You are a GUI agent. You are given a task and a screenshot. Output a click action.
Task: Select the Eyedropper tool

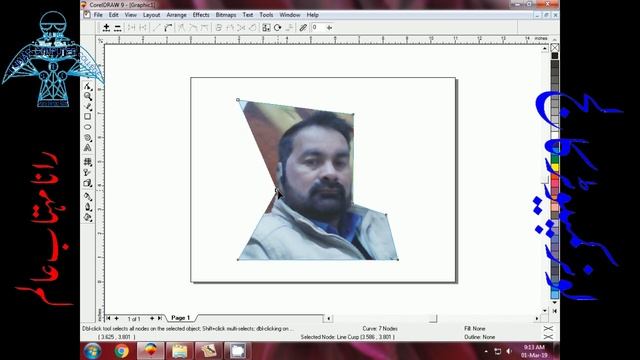pyautogui.click(x=88, y=197)
